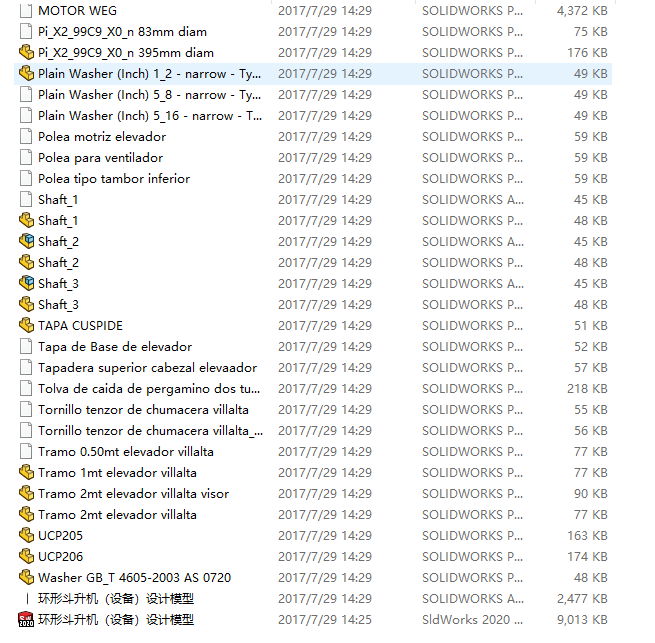Click the 2,477 KB size value

point(582,599)
